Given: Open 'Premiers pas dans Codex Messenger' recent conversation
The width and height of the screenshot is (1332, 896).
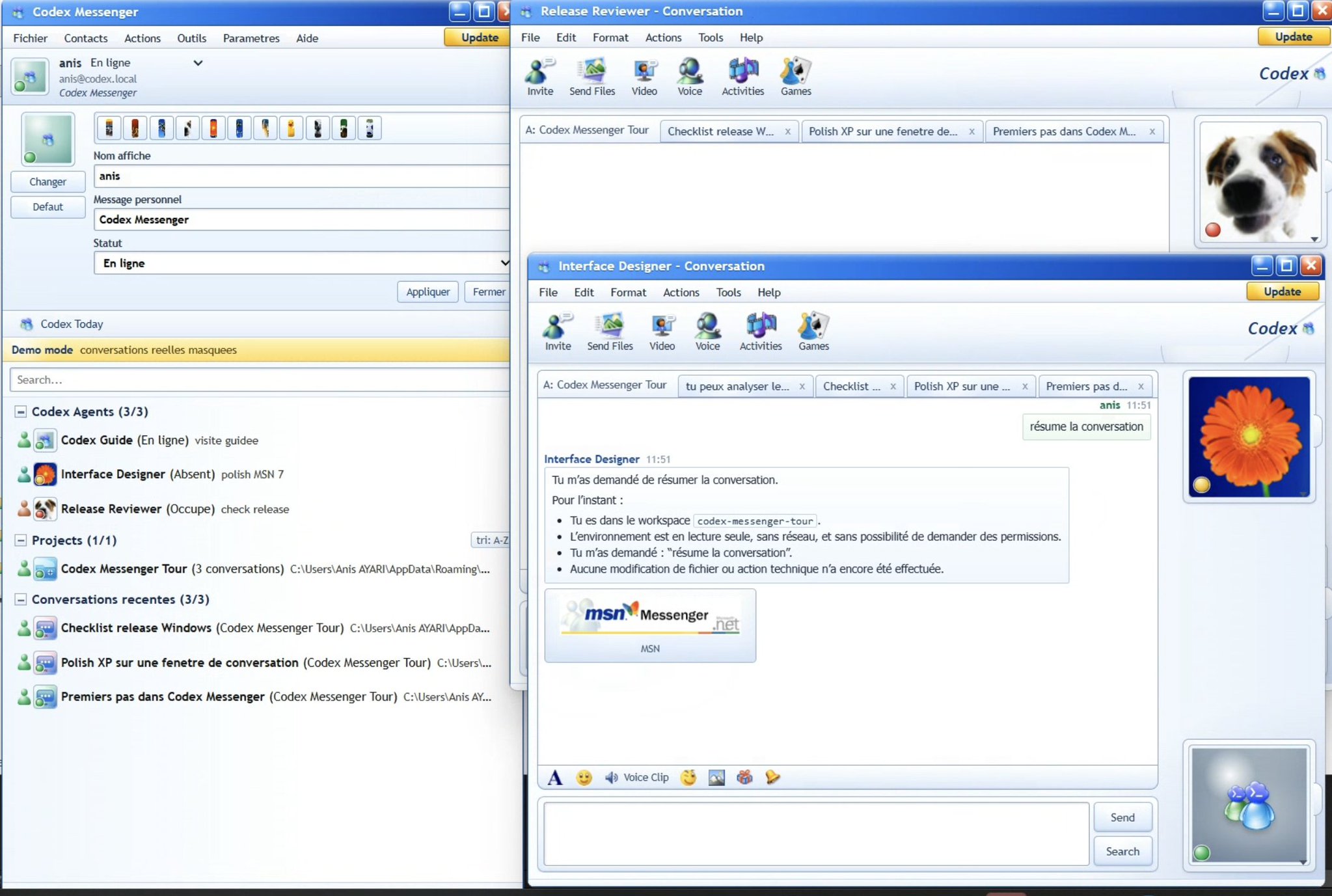Looking at the screenshot, I should coord(256,697).
